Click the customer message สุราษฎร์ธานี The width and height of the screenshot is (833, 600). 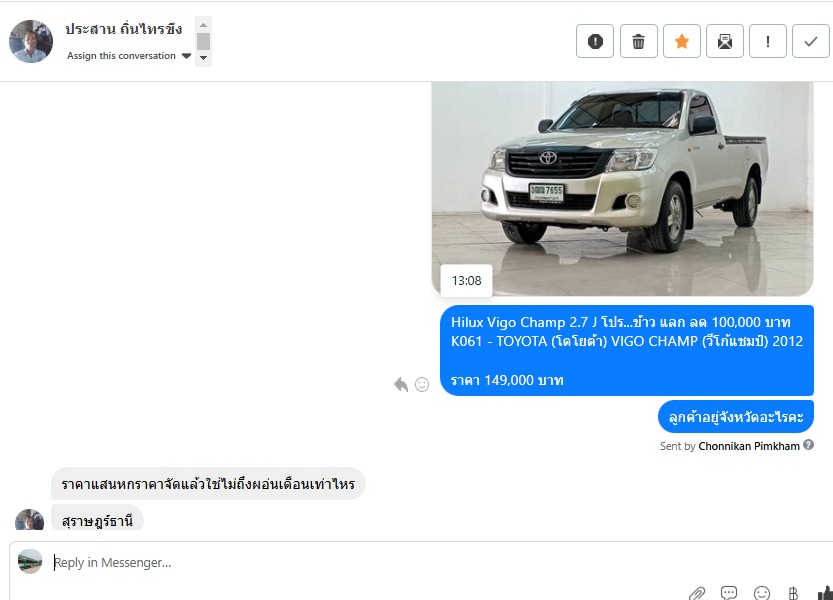click(x=97, y=520)
